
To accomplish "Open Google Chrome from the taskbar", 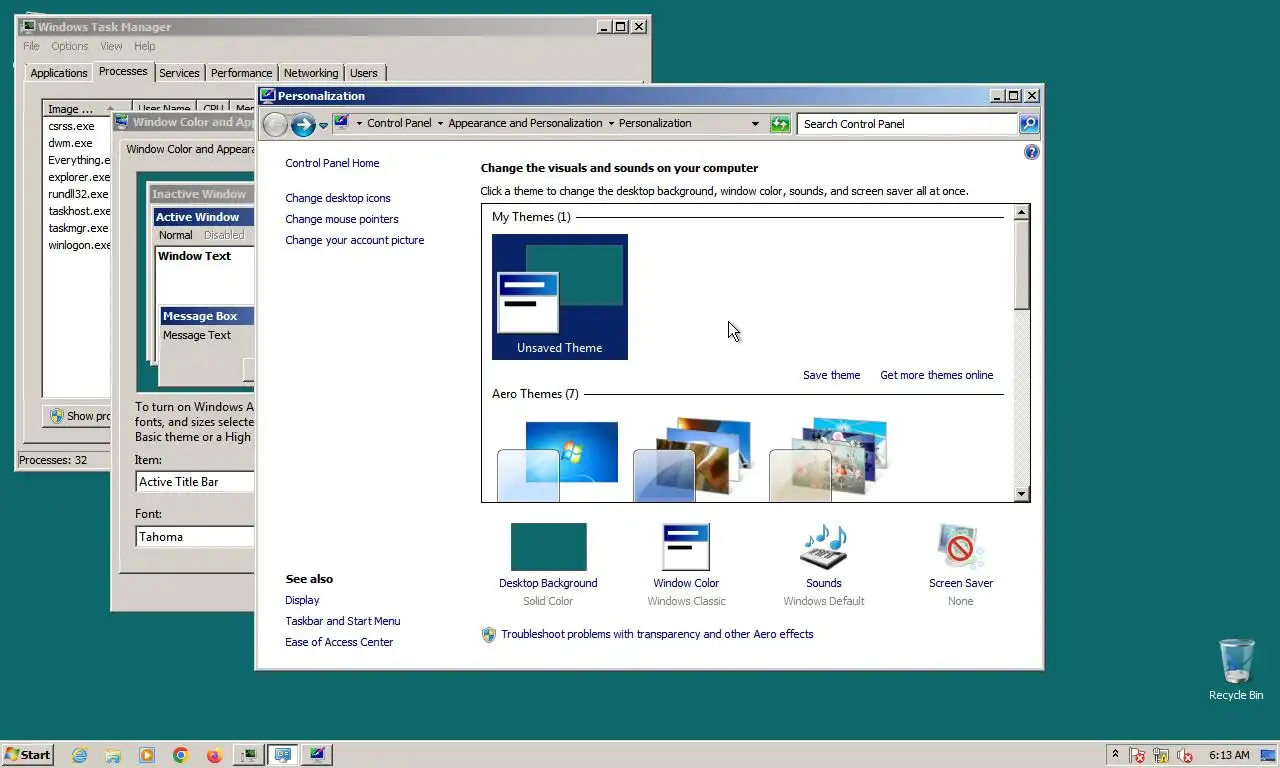I will (x=180, y=755).
